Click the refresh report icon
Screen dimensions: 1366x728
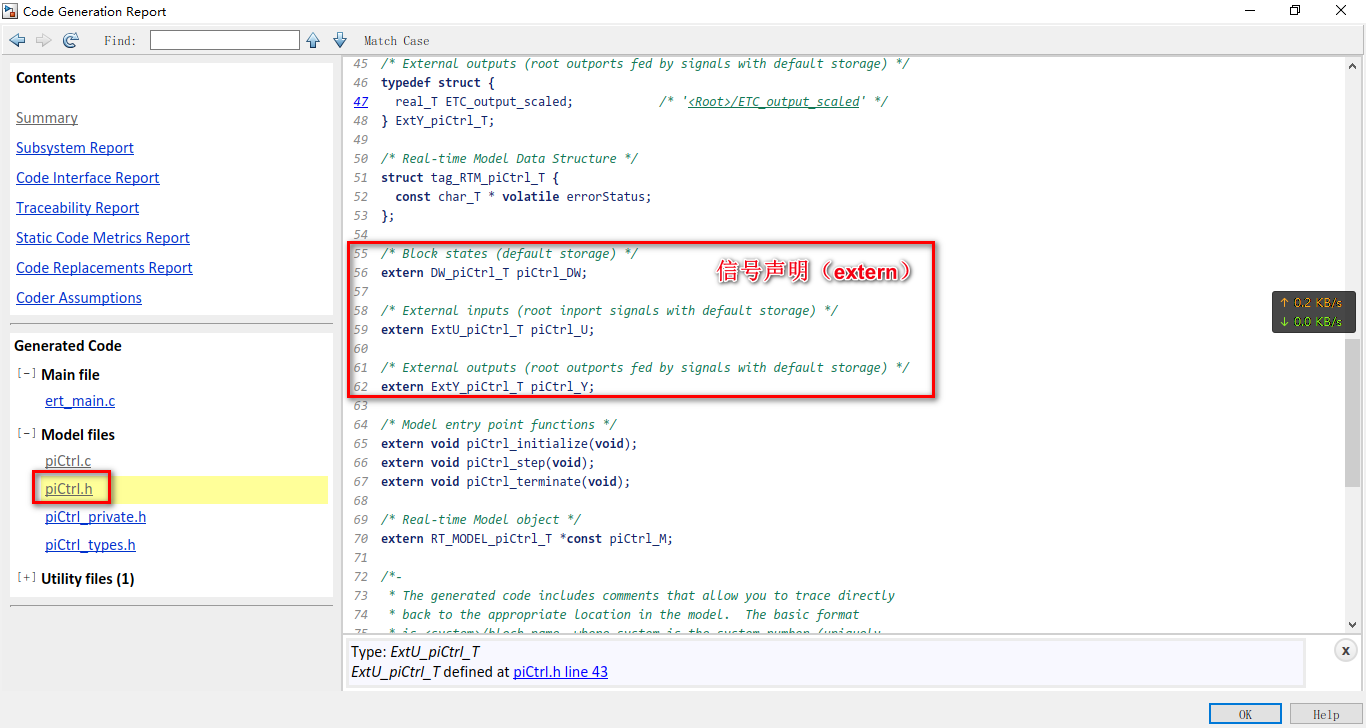[69, 39]
